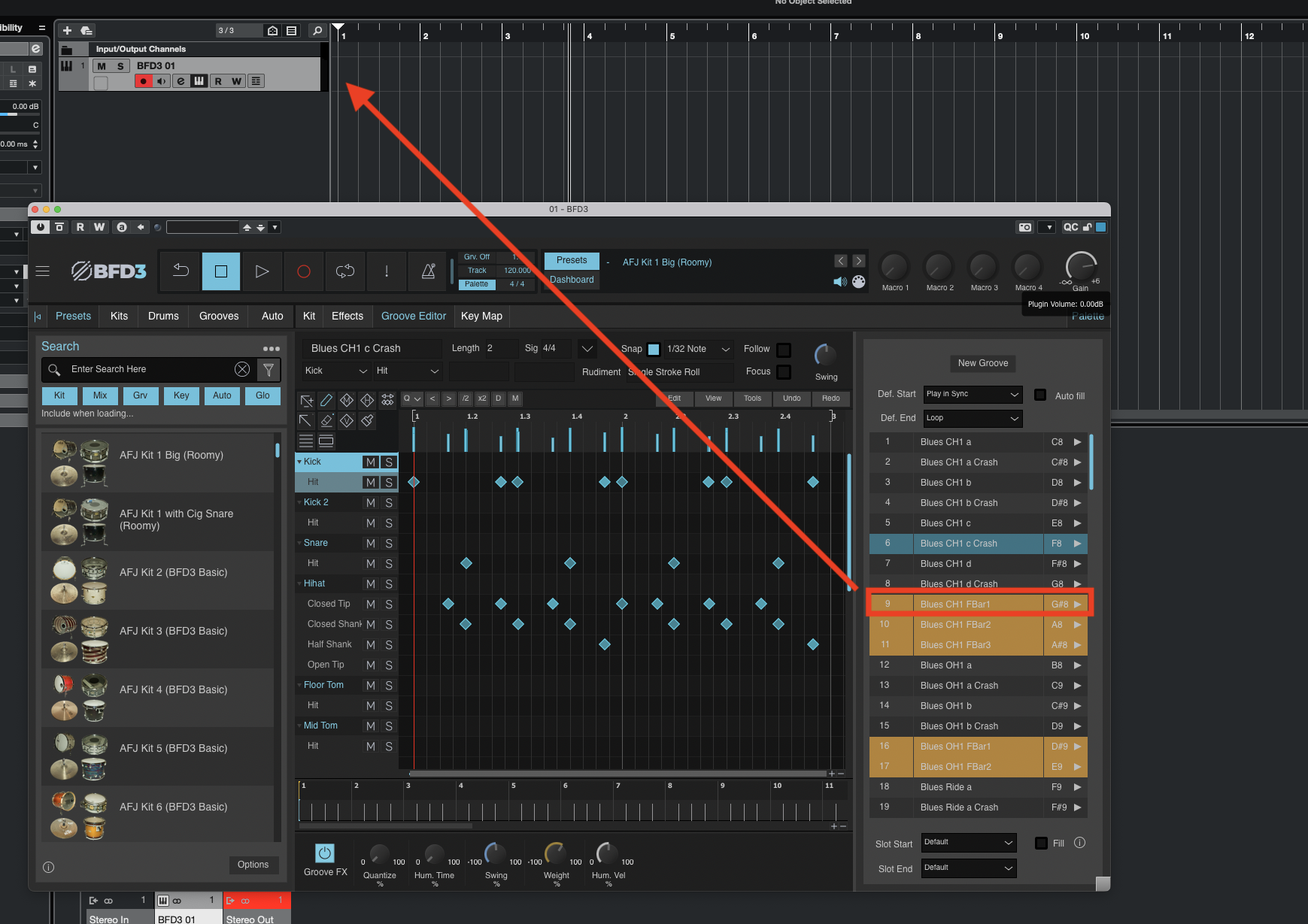The width and height of the screenshot is (1308, 924).
Task: Open the Slot End Default dropdown
Action: [969, 868]
